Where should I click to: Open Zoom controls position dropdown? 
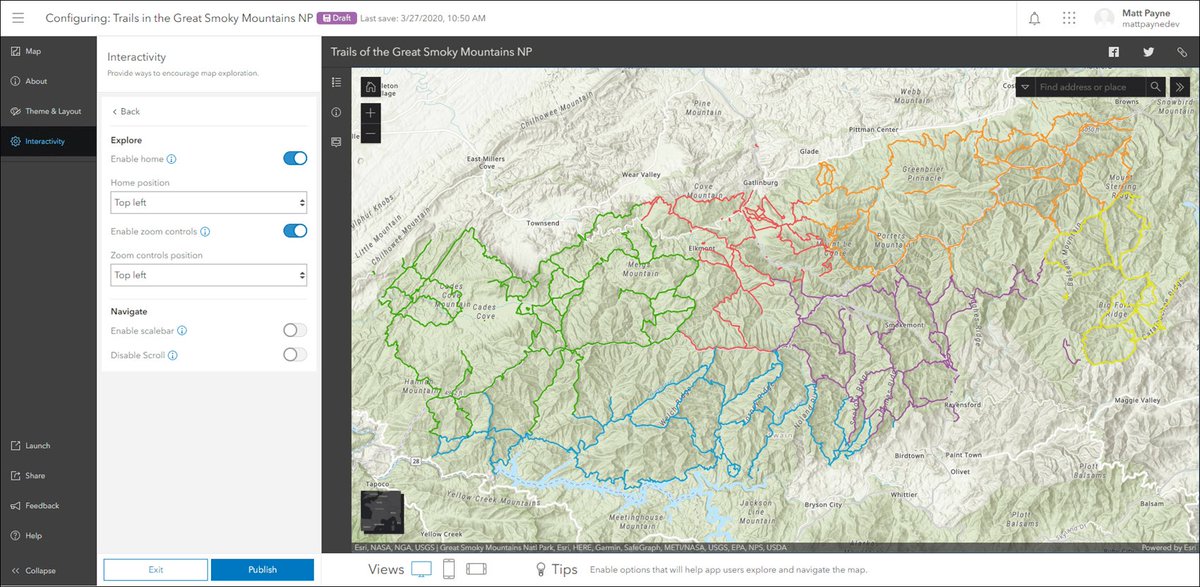click(208, 275)
